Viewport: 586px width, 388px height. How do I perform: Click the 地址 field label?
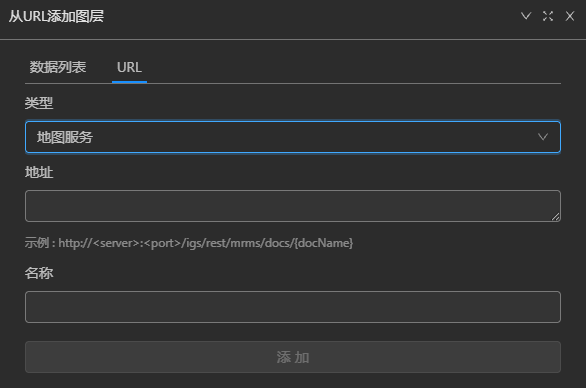tap(39, 172)
